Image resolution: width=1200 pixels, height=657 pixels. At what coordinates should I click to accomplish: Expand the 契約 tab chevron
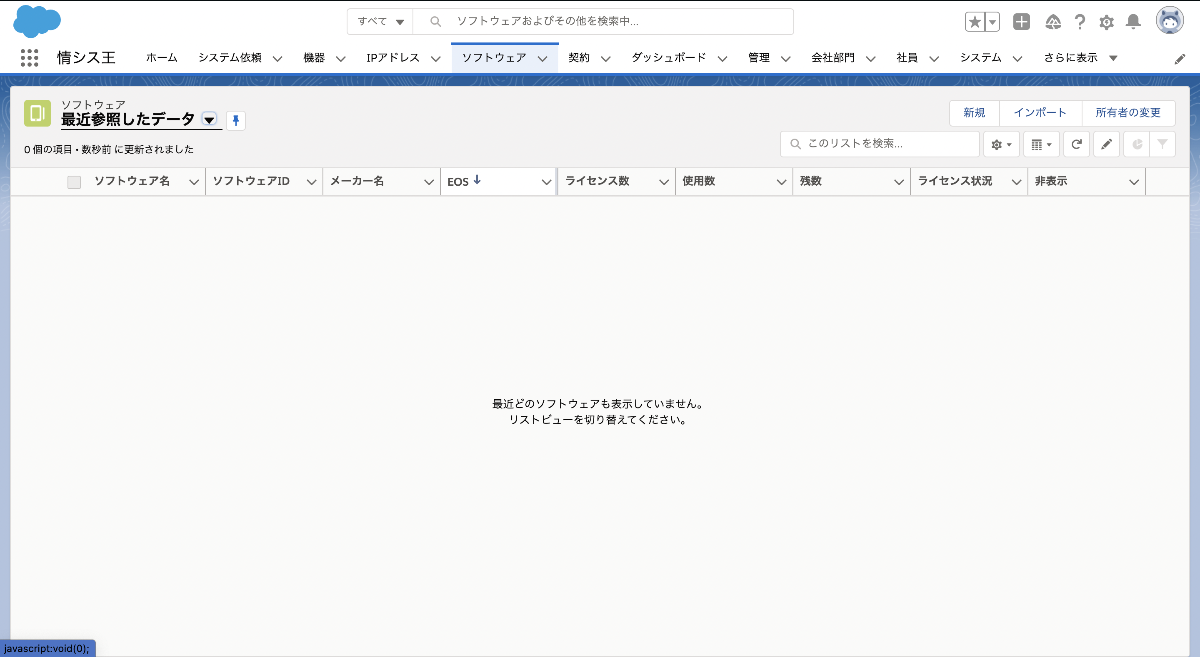point(606,59)
